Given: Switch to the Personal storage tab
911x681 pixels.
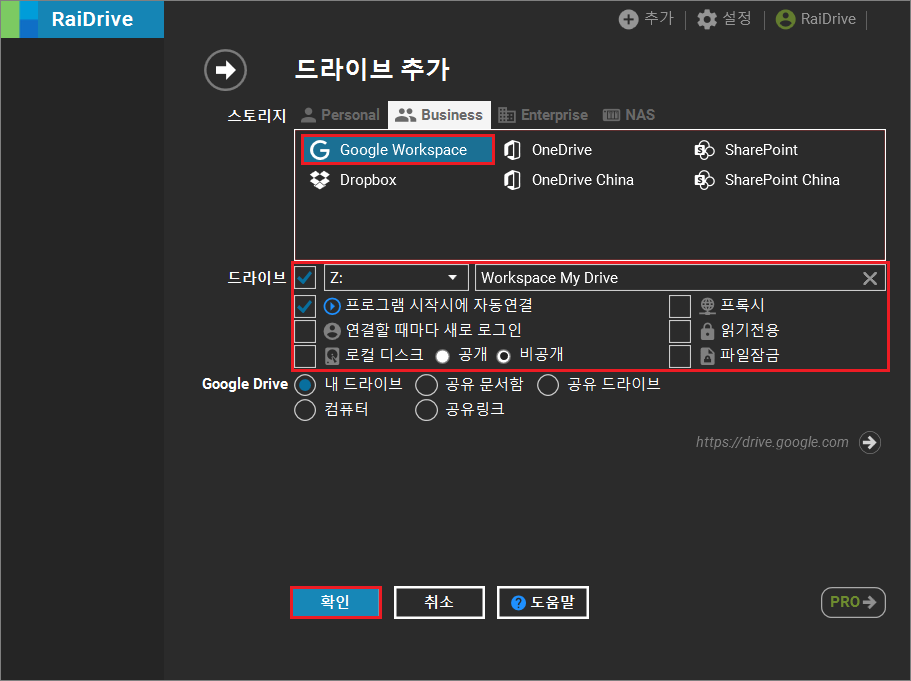Looking at the screenshot, I should click(340, 115).
